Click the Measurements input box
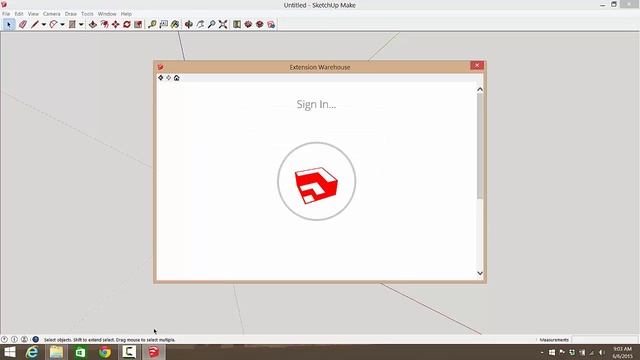Screen dimensions: 640x360 tap(604, 340)
